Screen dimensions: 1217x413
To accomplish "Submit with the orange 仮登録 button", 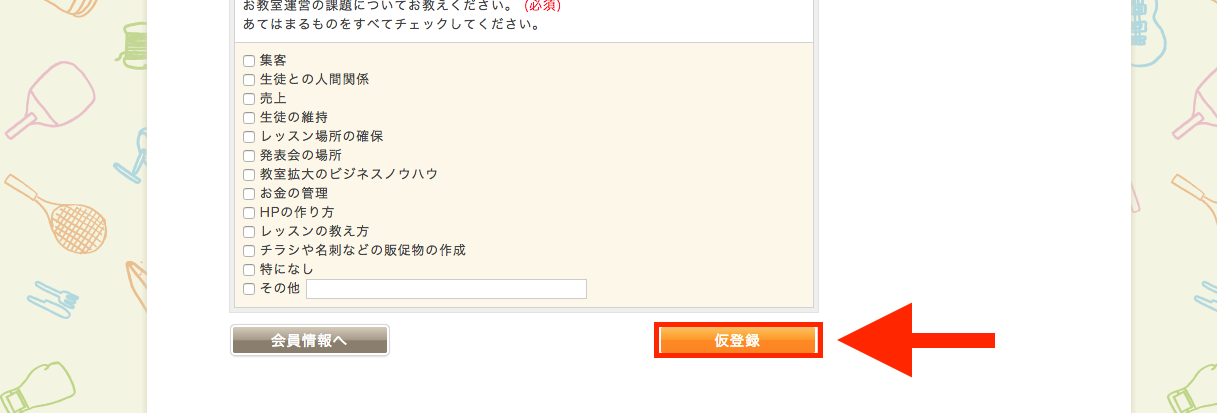I will tap(738, 341).
